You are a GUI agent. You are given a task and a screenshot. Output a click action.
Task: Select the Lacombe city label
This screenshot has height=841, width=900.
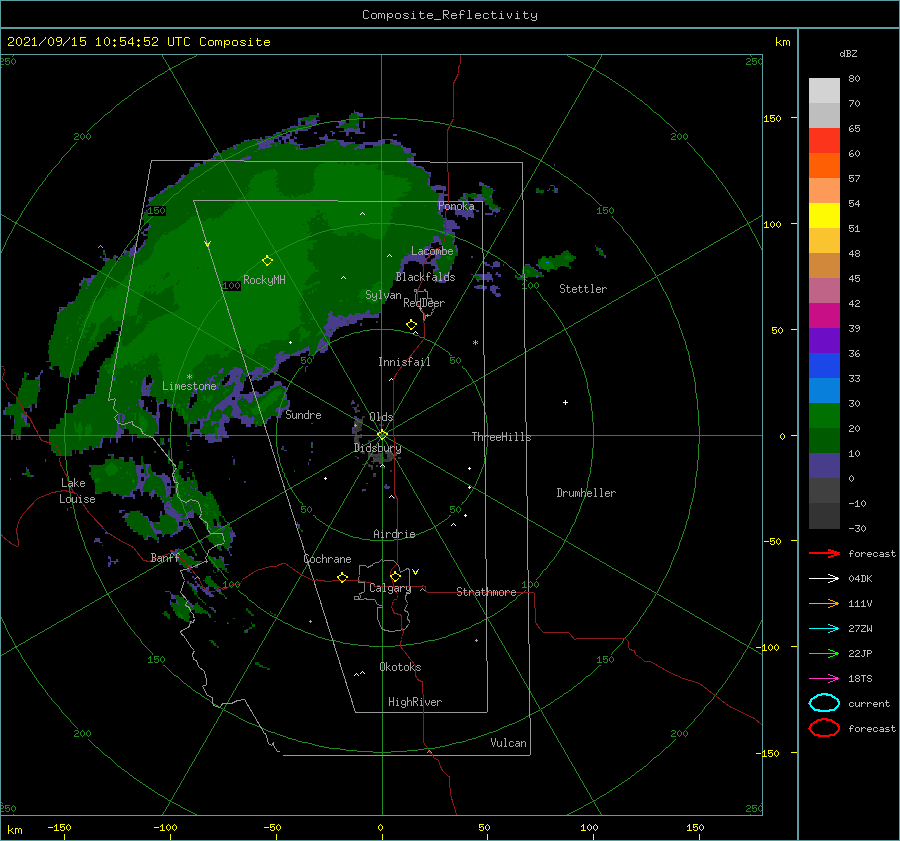coord(432,251)
